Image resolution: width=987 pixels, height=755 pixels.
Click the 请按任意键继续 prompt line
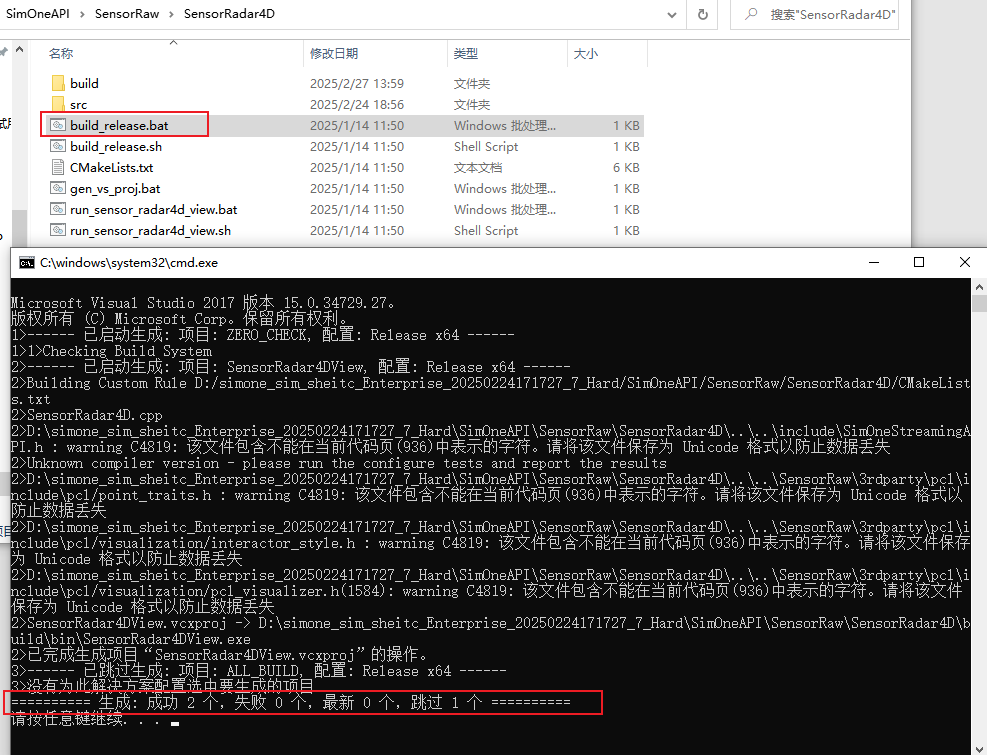[95, 719]
